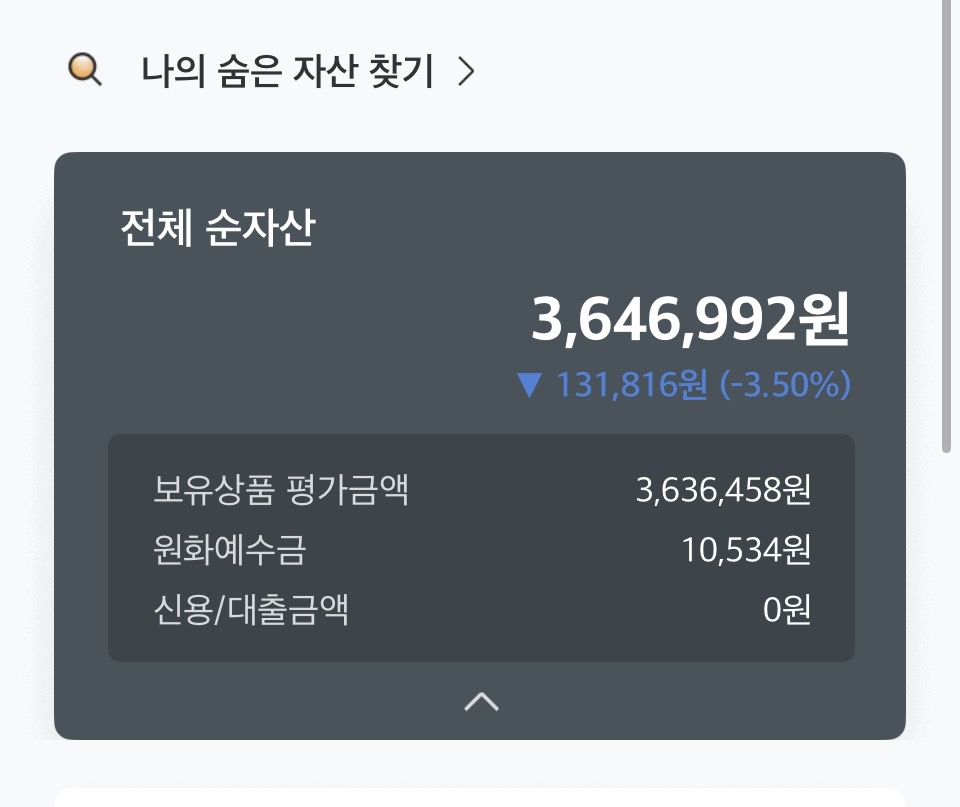
Task: Click the scrollbar track below the thumb
Action: pyautogui.click(x=946, y=620)
